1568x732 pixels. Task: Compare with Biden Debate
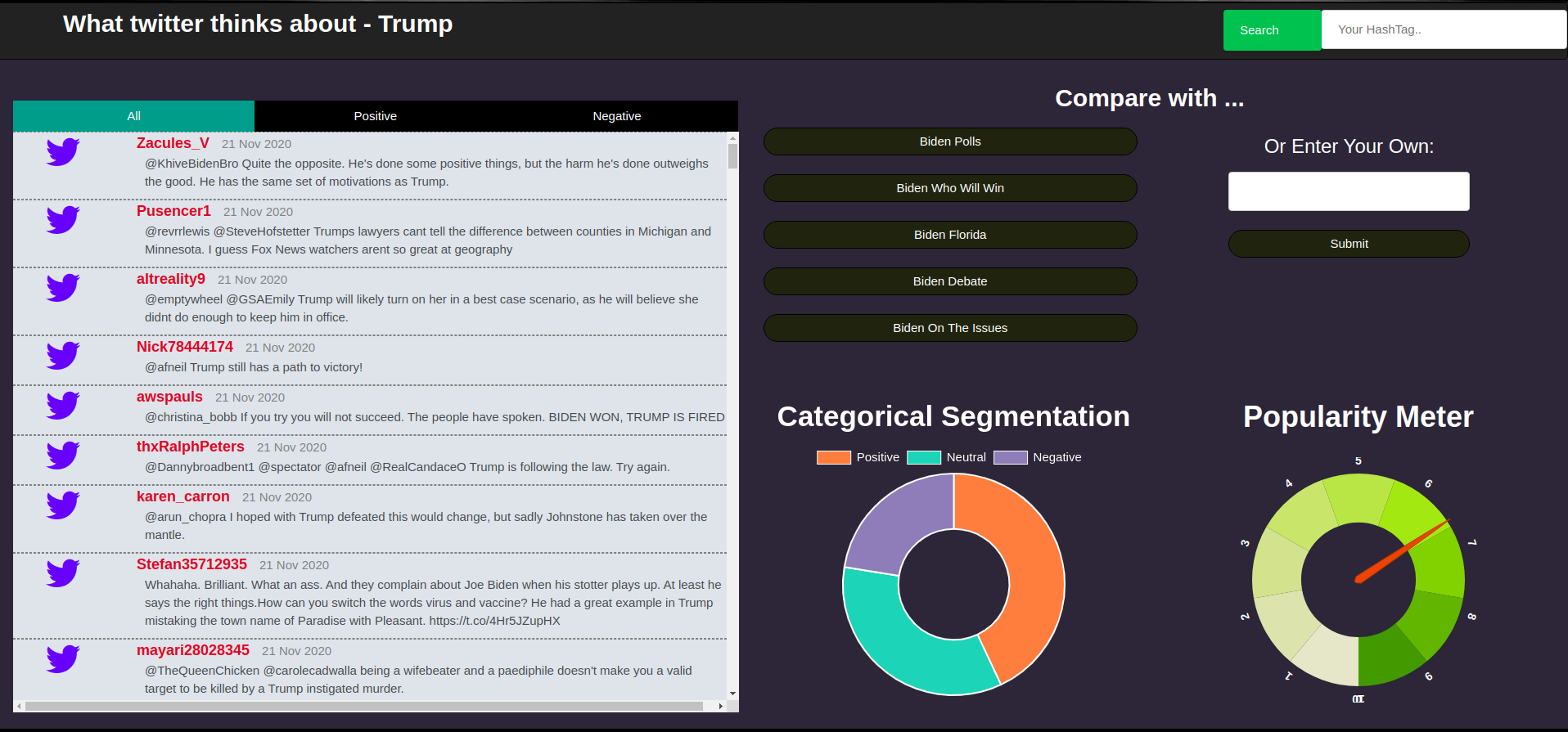point(950,281)
